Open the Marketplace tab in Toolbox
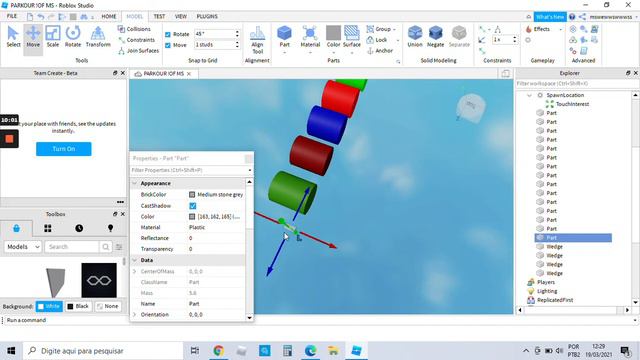640x360 pixels. tap(16, 228)
